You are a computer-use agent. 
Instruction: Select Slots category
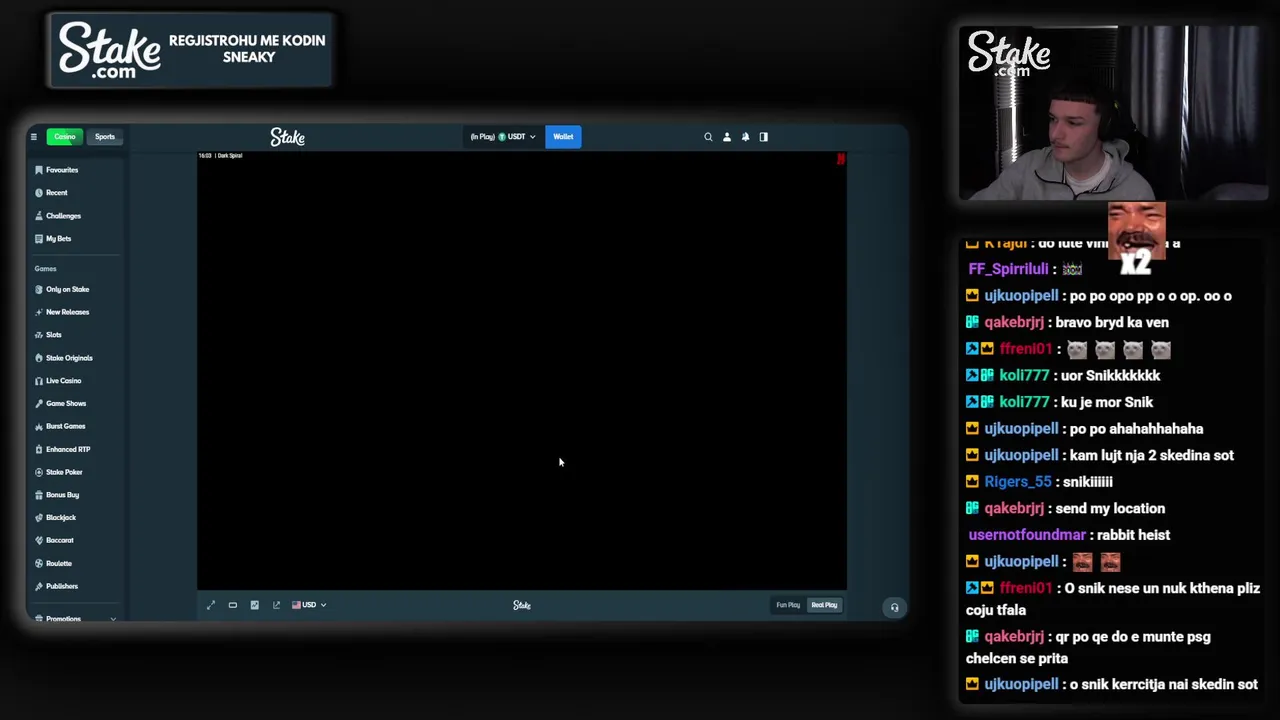point(75,335)
